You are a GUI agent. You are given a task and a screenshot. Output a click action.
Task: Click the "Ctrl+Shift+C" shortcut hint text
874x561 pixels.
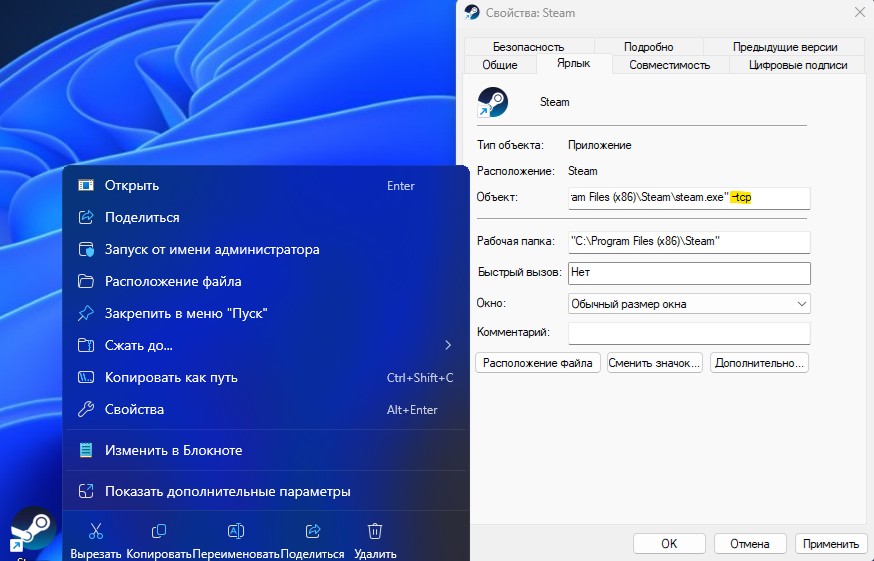pyautogui.click(x=420, y=378)
